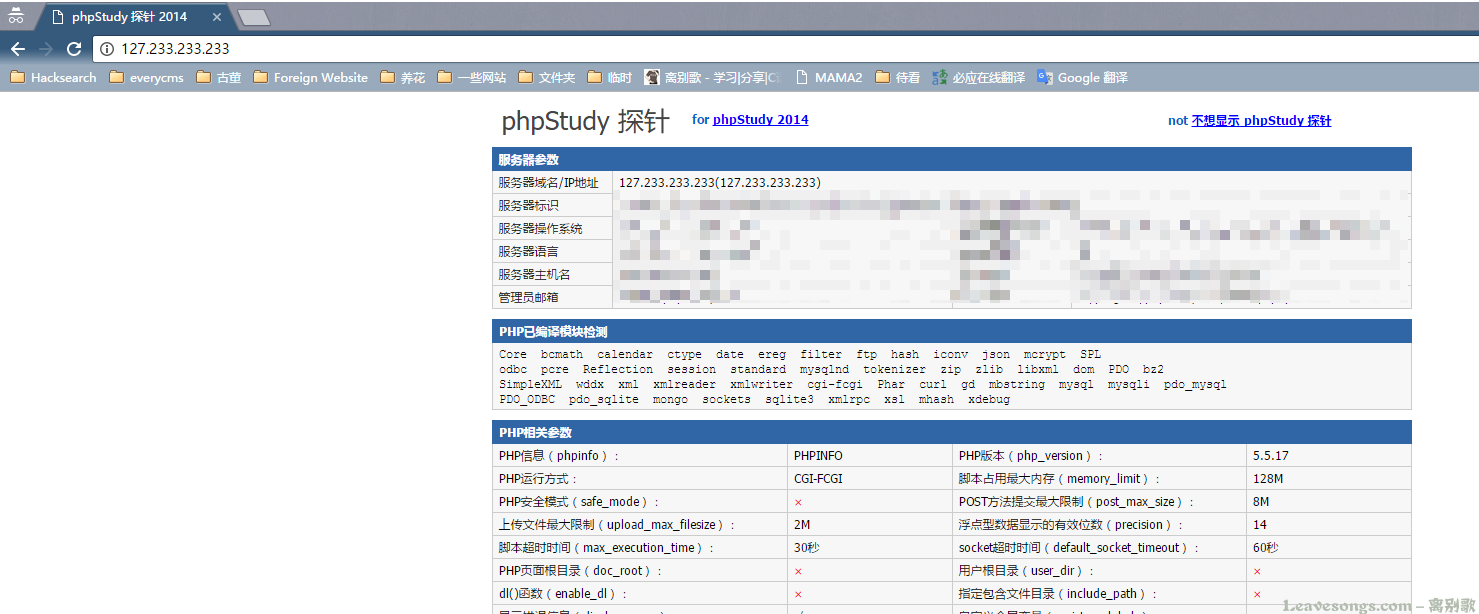The height and width of the screenshot is (614, 1479).
Task: Click the site info icon in address bar
Action: click(108, 48)
